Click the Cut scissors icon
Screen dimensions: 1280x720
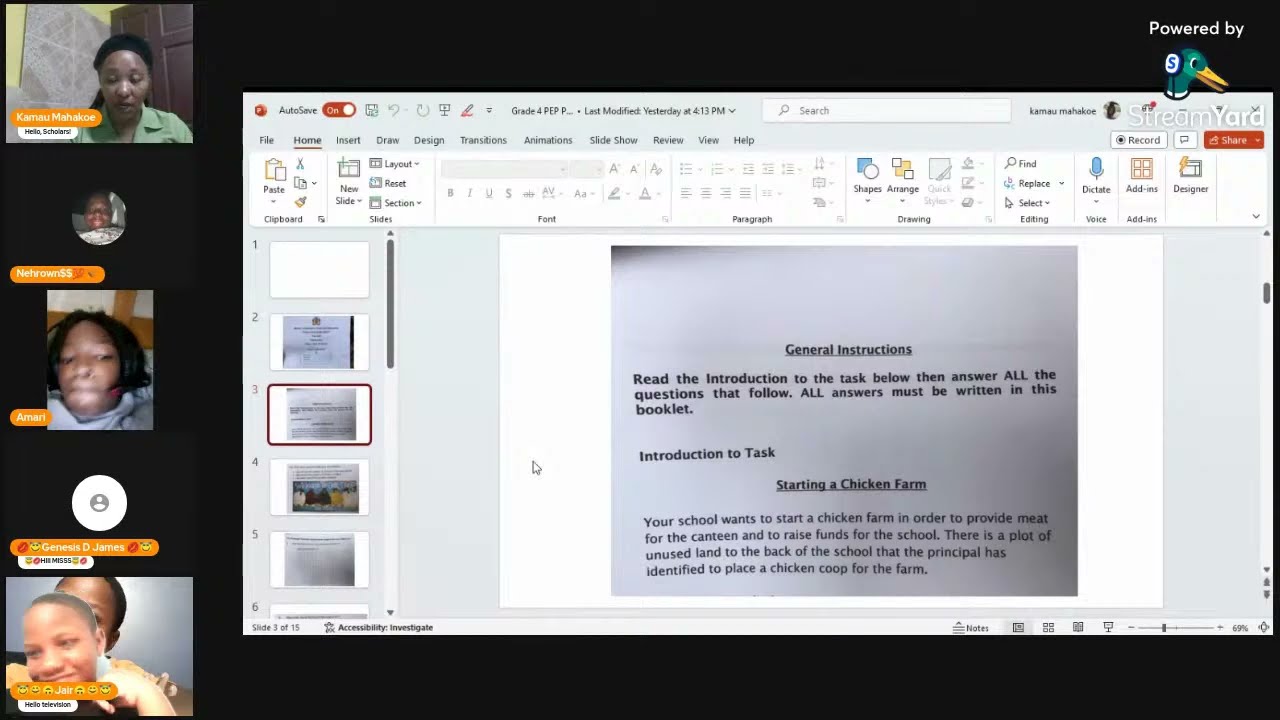[300, 164]
